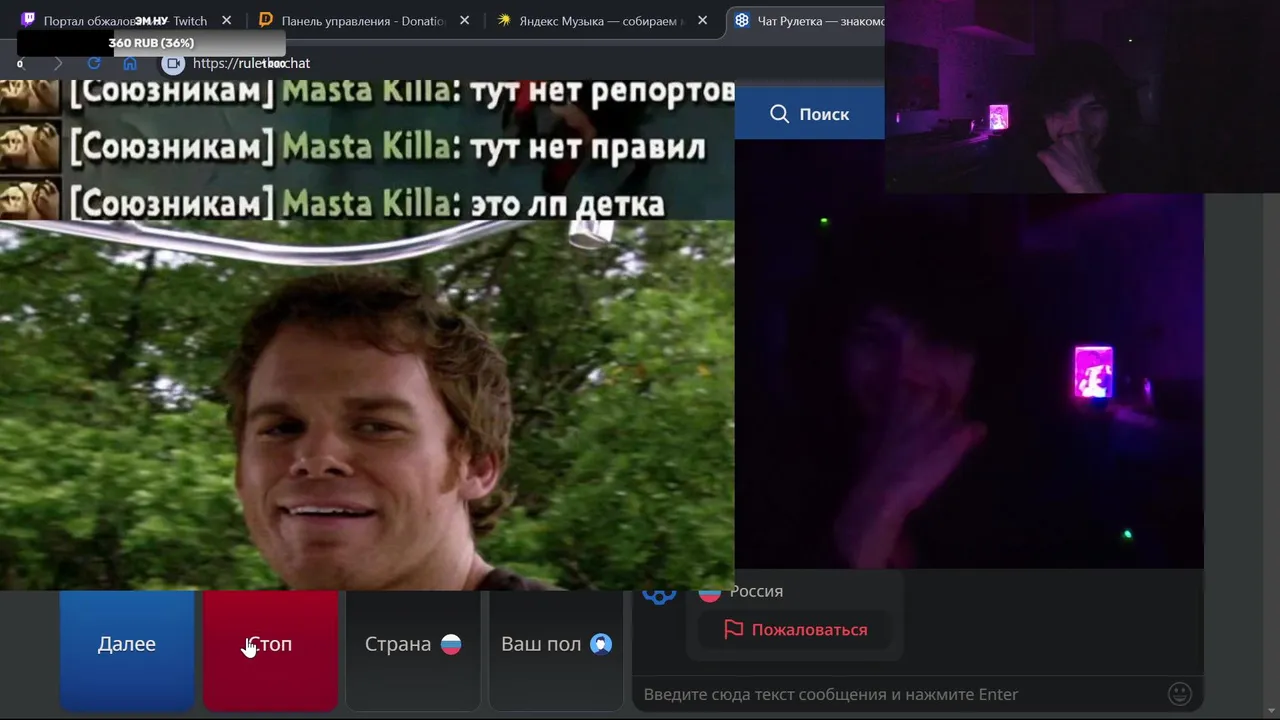
Task: Switch to the Donation panel tab
Action: tap(364, 20)
